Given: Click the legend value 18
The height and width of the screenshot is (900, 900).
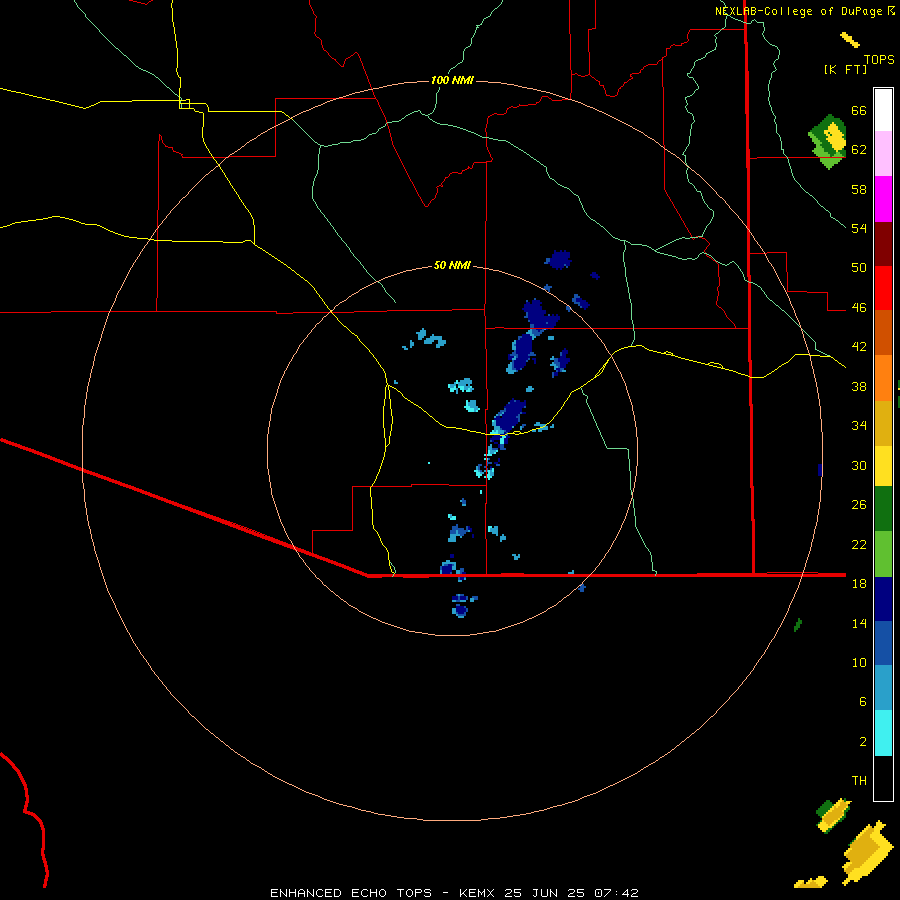Looking at the screenshot, I should 859,584.
